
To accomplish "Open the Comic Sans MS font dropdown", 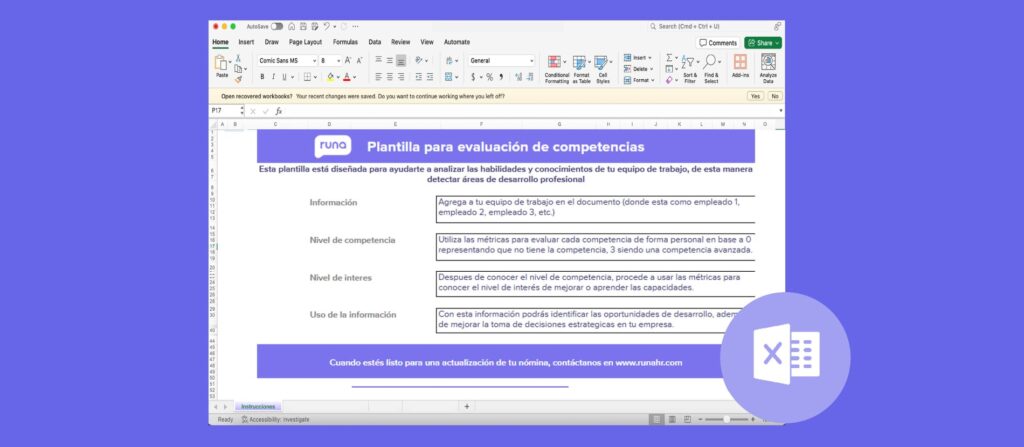I will (x=314, y=61).
